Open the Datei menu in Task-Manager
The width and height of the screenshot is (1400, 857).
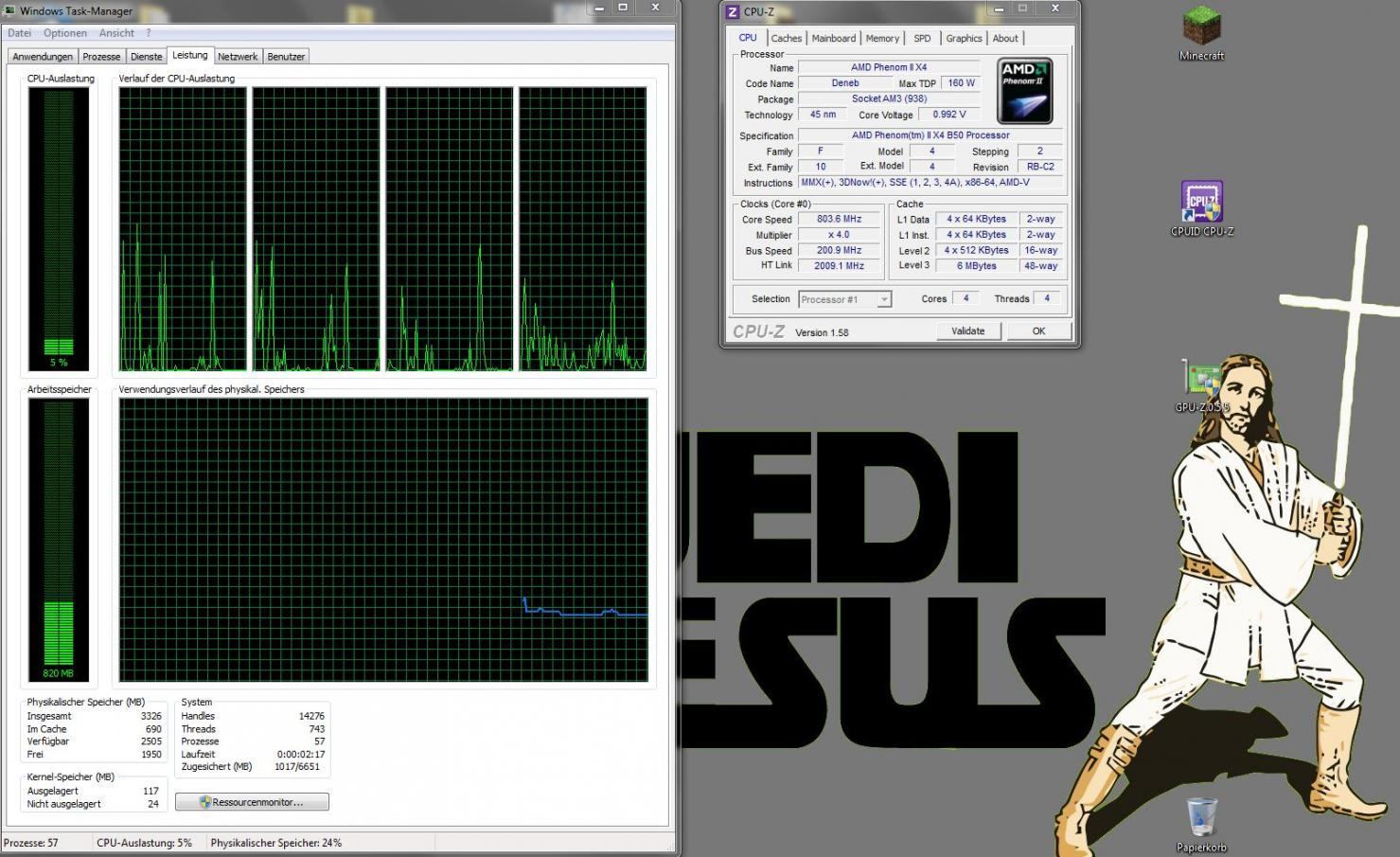tap(19, 33)
